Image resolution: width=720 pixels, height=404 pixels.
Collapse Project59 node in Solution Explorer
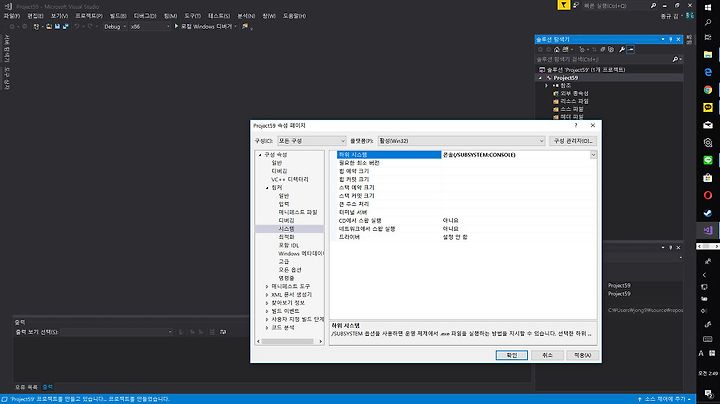pyautogui.click(x=540, y=78)
